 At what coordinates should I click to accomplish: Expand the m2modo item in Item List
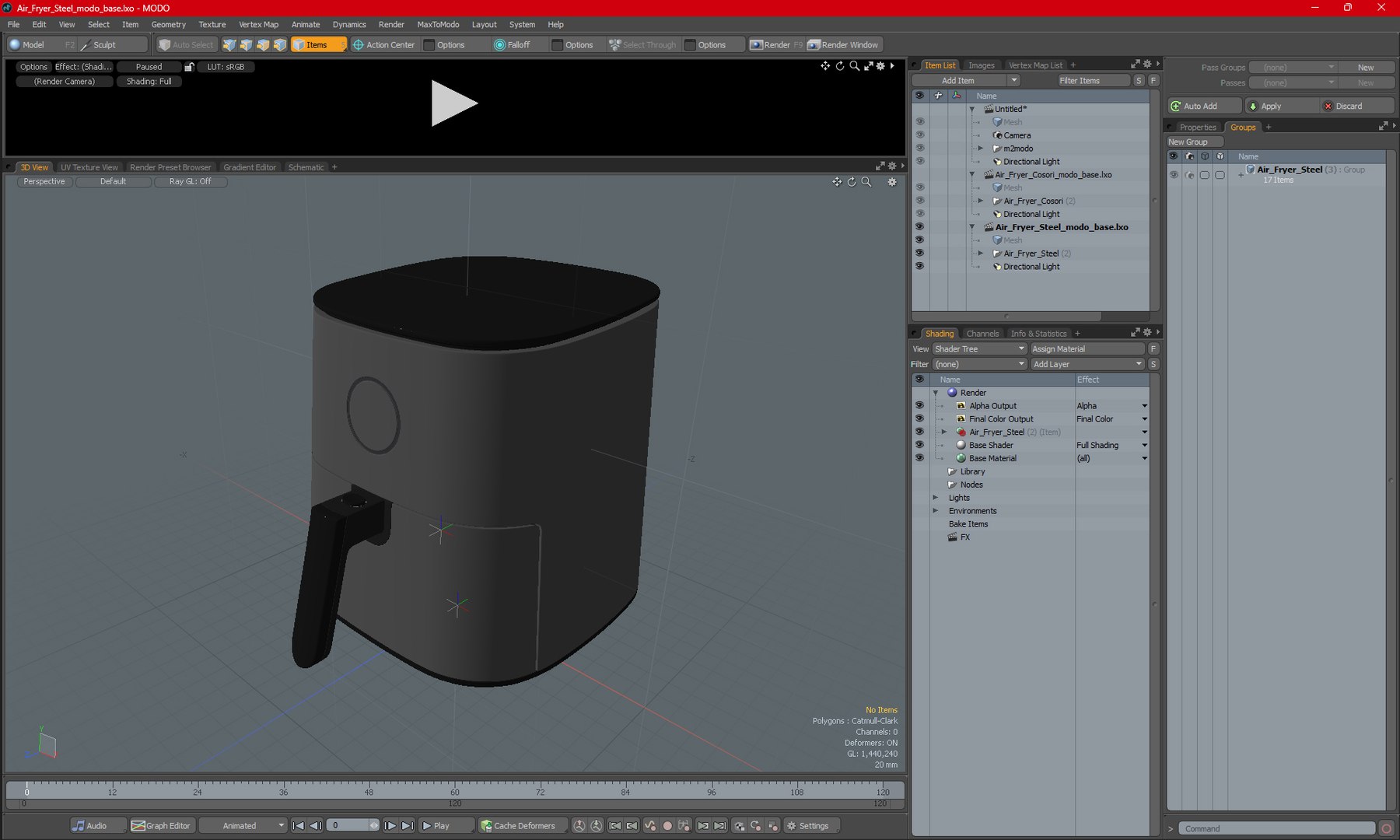click(x=981, y=149)
